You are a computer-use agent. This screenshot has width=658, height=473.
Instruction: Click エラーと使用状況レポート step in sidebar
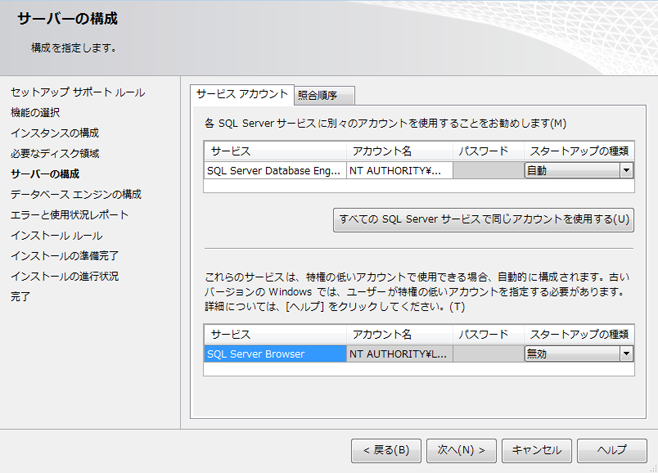70,215
